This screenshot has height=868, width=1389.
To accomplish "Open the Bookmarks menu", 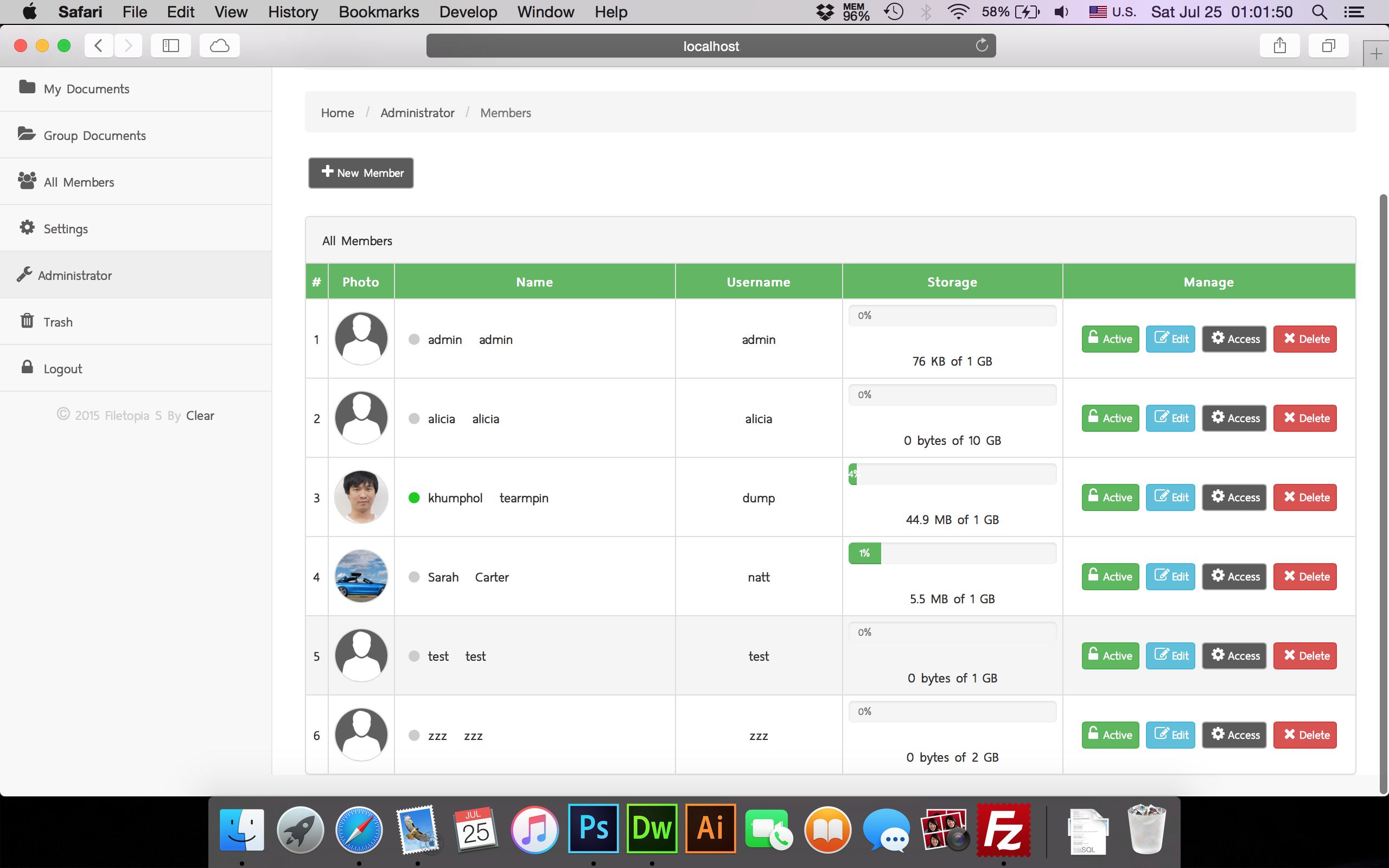I will click(x=378, y=11).
